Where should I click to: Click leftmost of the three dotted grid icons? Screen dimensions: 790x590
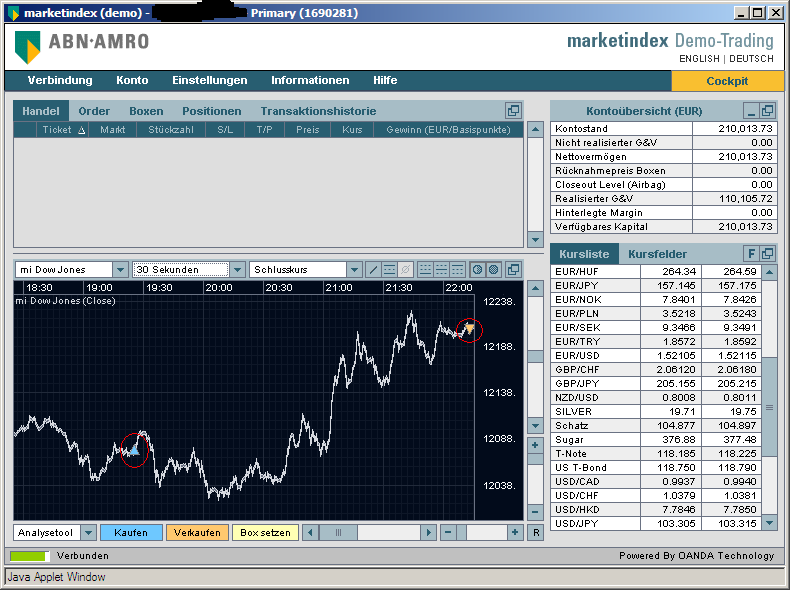[426, 270]
